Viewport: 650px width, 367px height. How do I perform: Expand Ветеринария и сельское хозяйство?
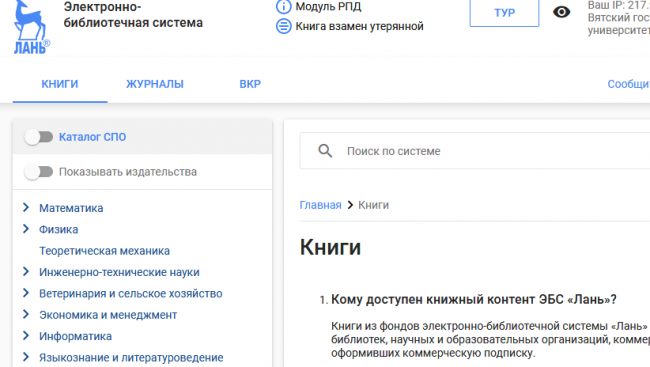26,293
